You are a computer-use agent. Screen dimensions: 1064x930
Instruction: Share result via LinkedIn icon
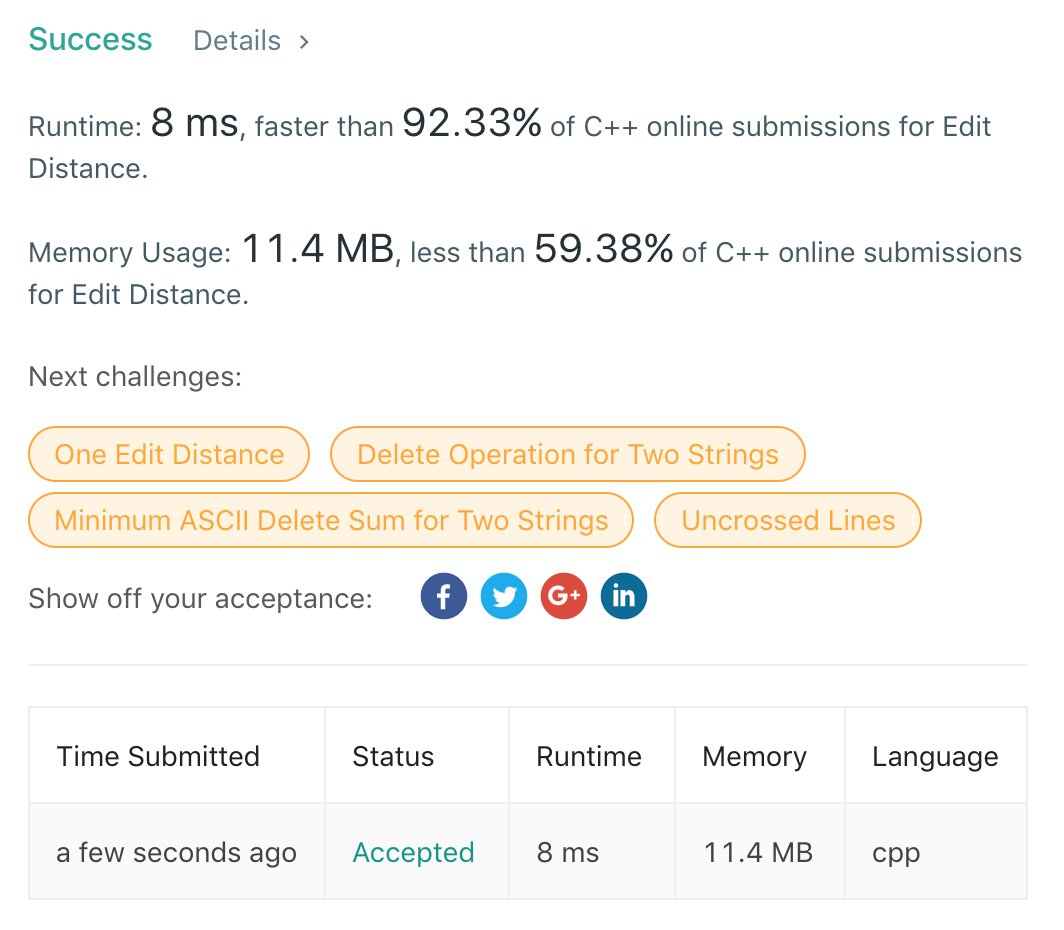(624, 597)
